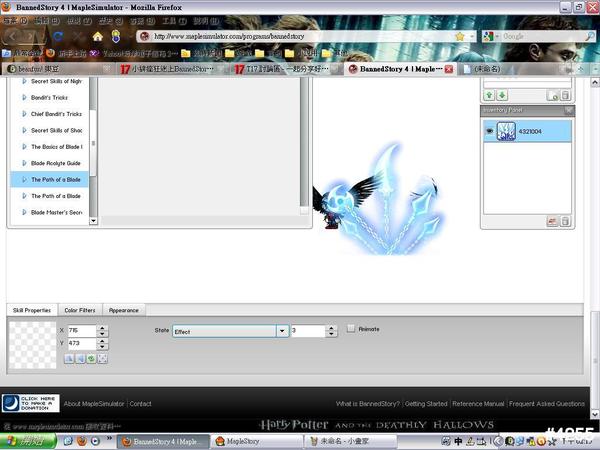Open the Appearance tab

pyautogui.click(x=124, y=310)
